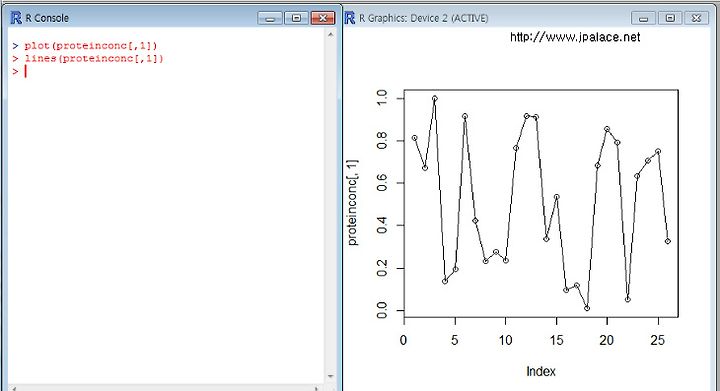Screen dimensions: 720x391
Task: Click the proteinconc[, 1] y-axis label
Action: (352, 203)
